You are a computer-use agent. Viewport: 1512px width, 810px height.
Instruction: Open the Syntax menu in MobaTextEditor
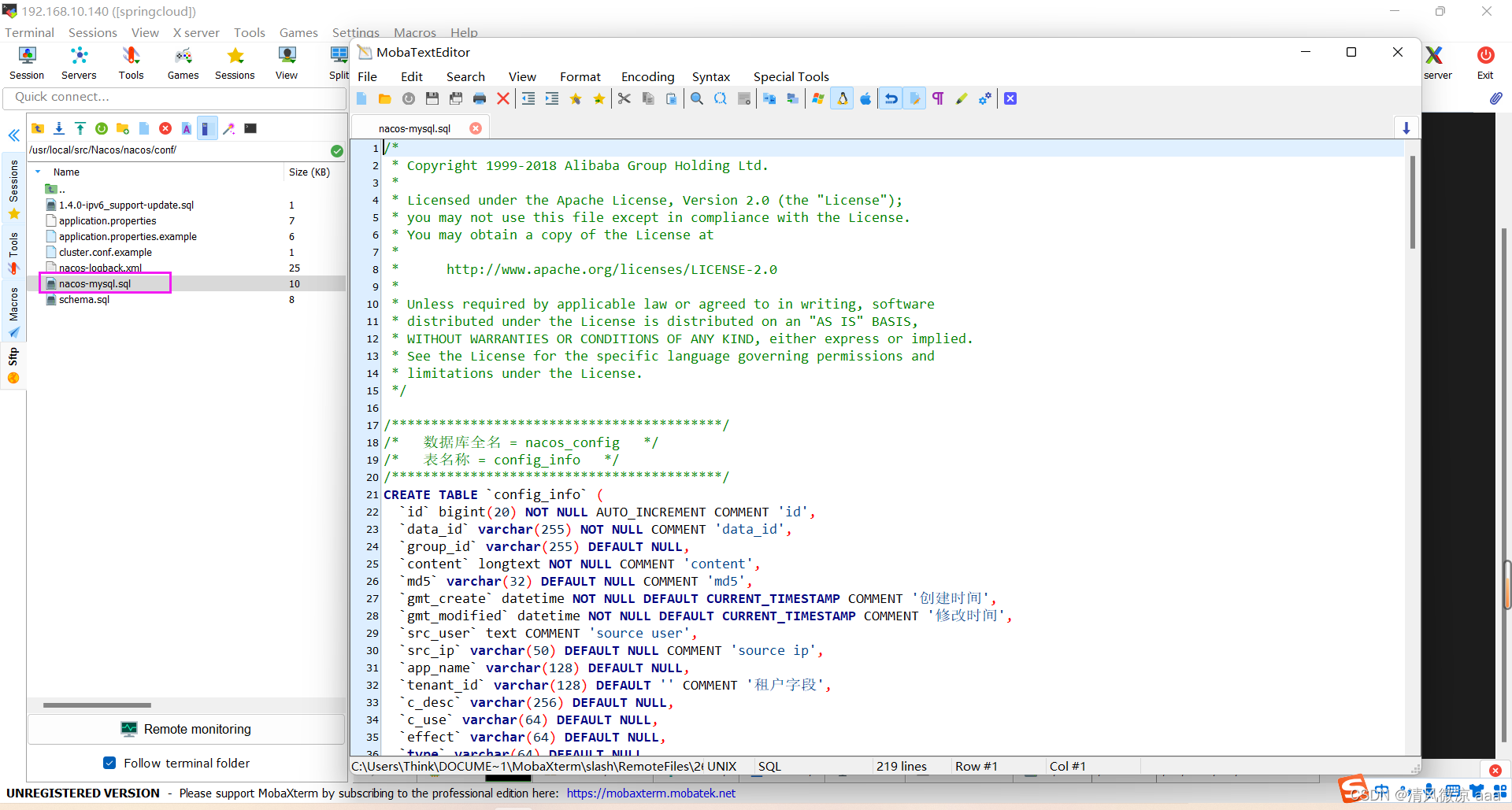click(711, 76)
